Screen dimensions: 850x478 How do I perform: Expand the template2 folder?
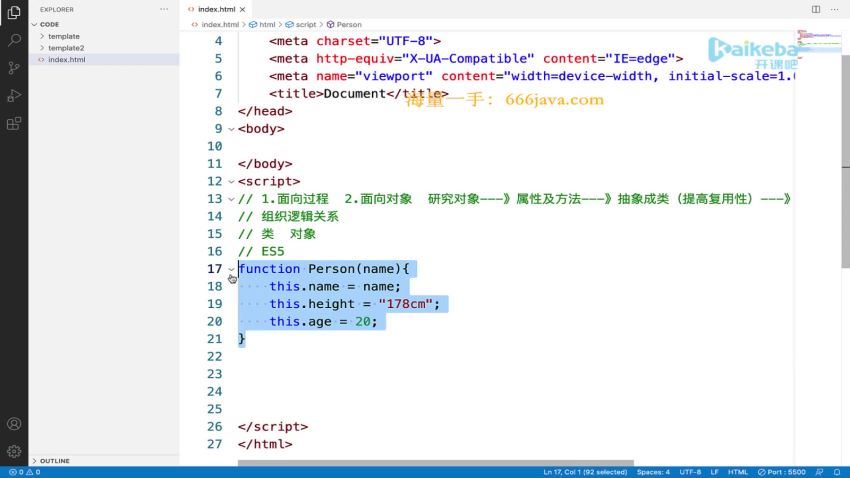66,48
